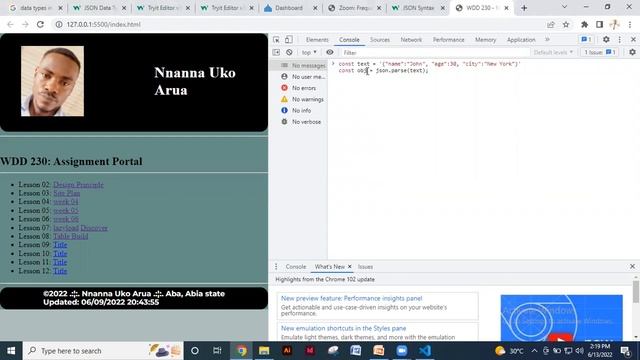Toggle the live expression eye icon
The image size is (640, 360).
point(329,52)
